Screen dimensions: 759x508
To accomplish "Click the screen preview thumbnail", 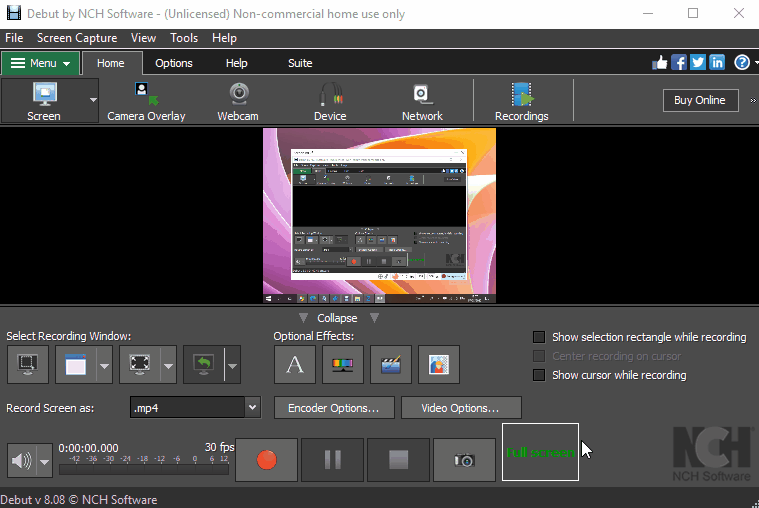I will coord(380,216).
